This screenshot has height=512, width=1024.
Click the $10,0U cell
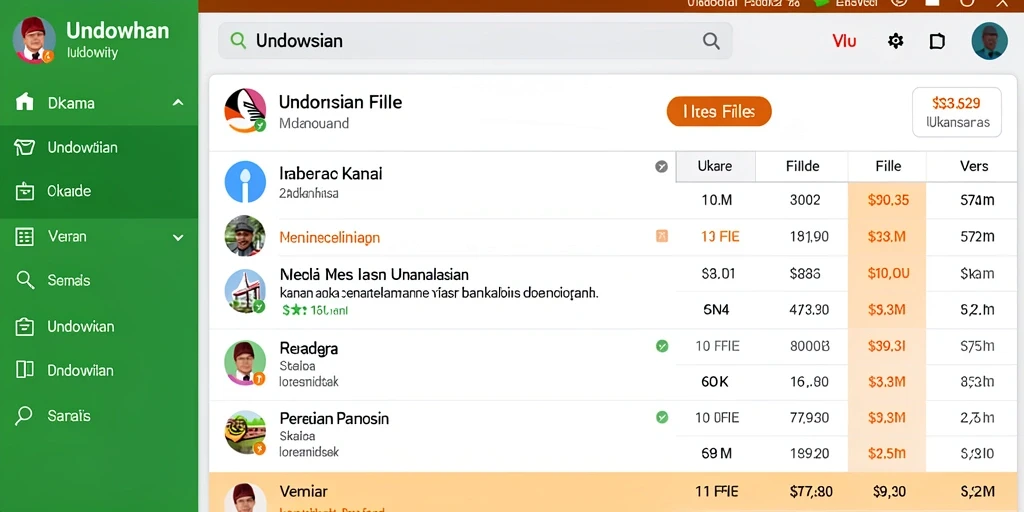tap(888, 274)
